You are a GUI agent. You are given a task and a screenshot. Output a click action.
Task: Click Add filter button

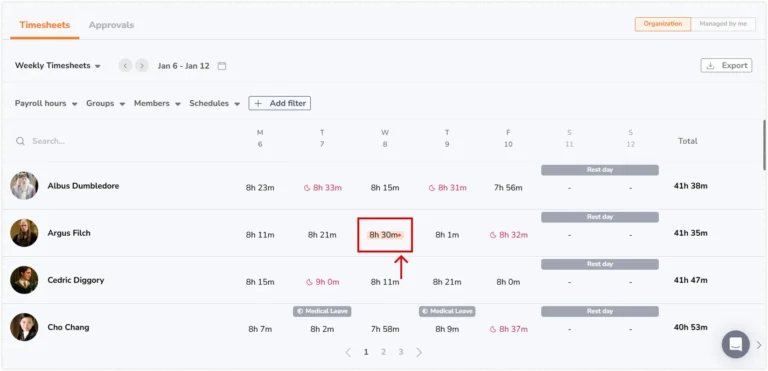pos(280,103)
